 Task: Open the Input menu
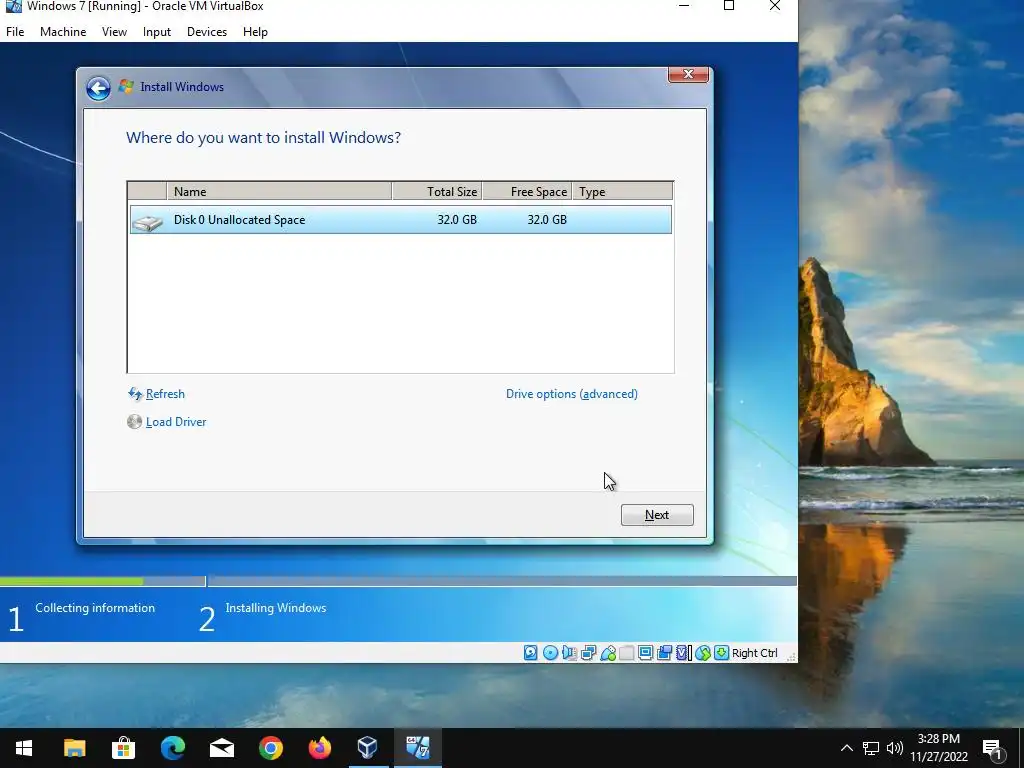click(157, 32)
